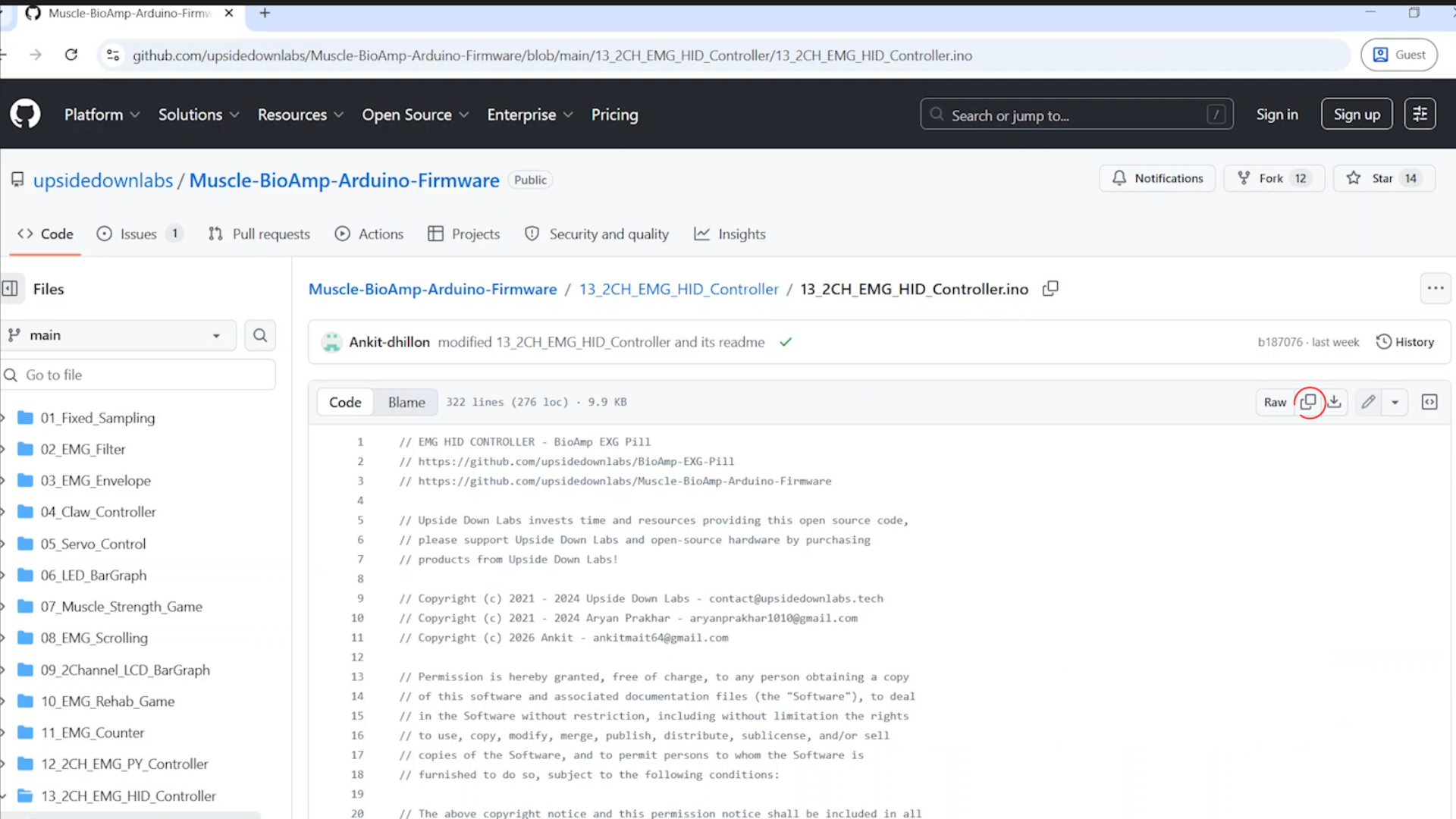Open Security and quality tab
1456x819 pixels.
click(597, 234)
